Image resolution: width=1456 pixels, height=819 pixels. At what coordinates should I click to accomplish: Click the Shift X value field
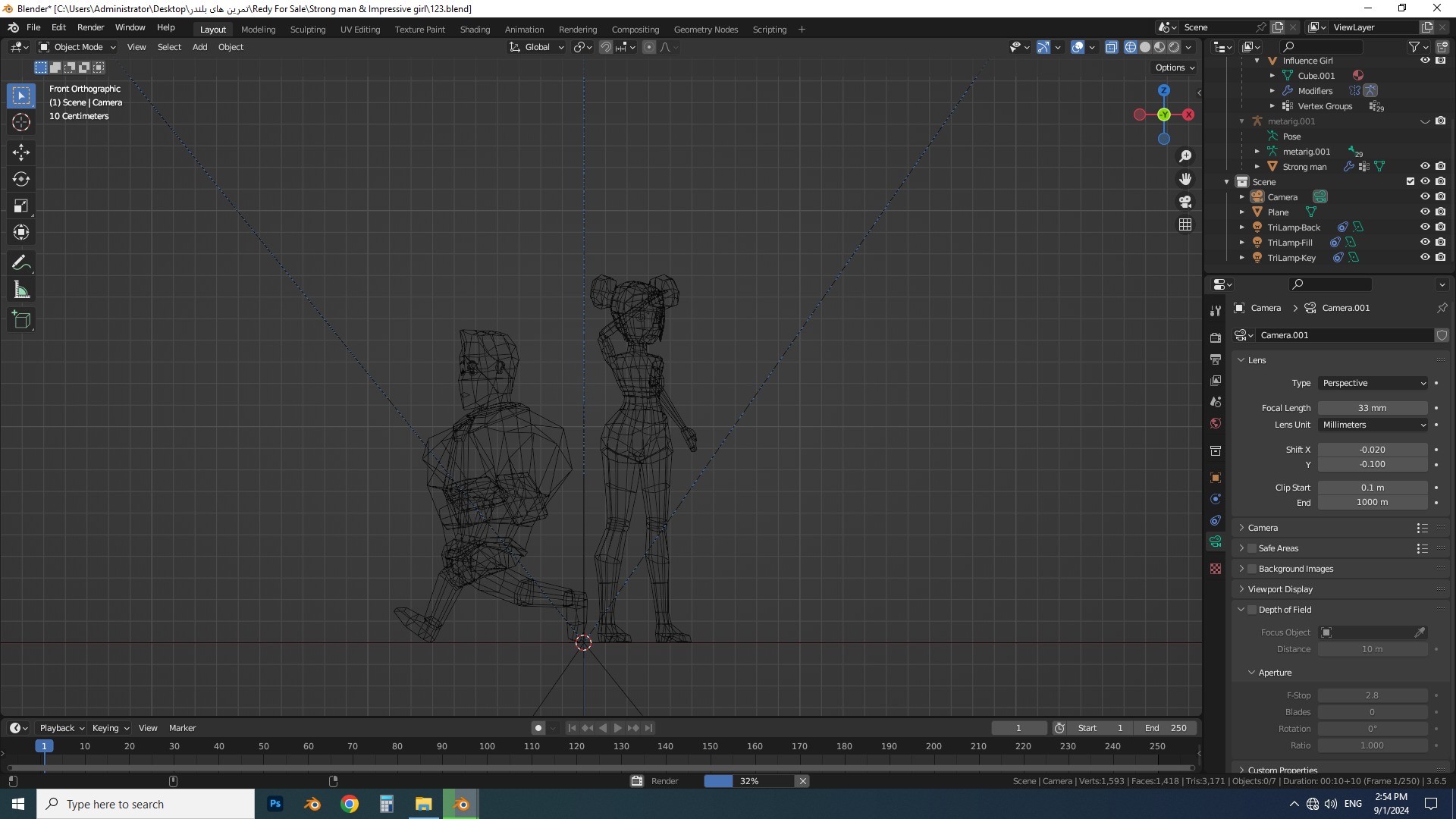pyautogui.click(x=1373, y=450)
